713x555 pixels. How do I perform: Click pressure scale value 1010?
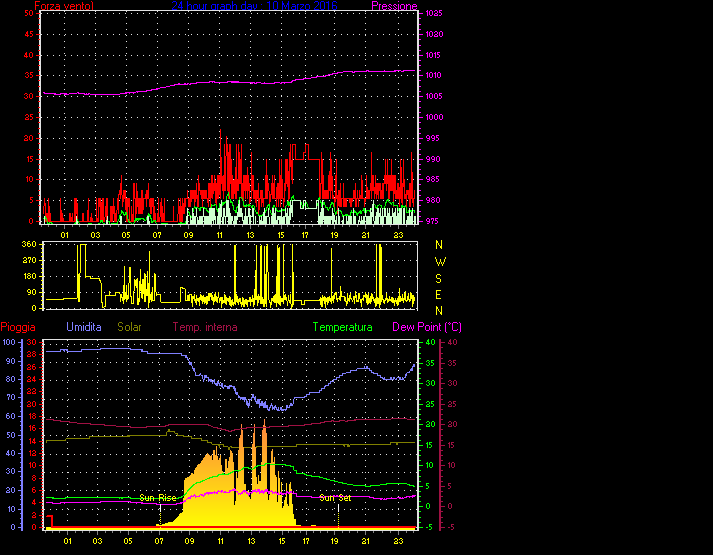[434, 75]
